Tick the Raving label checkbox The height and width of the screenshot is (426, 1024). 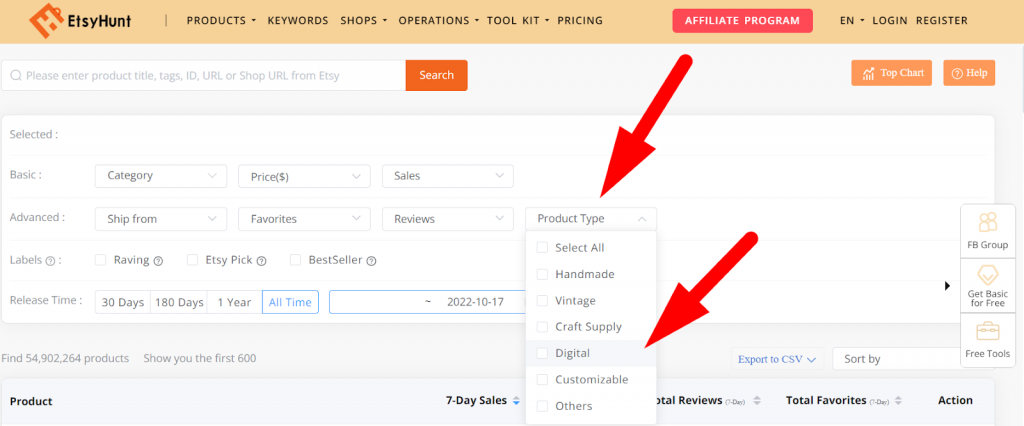coord(100,260)
